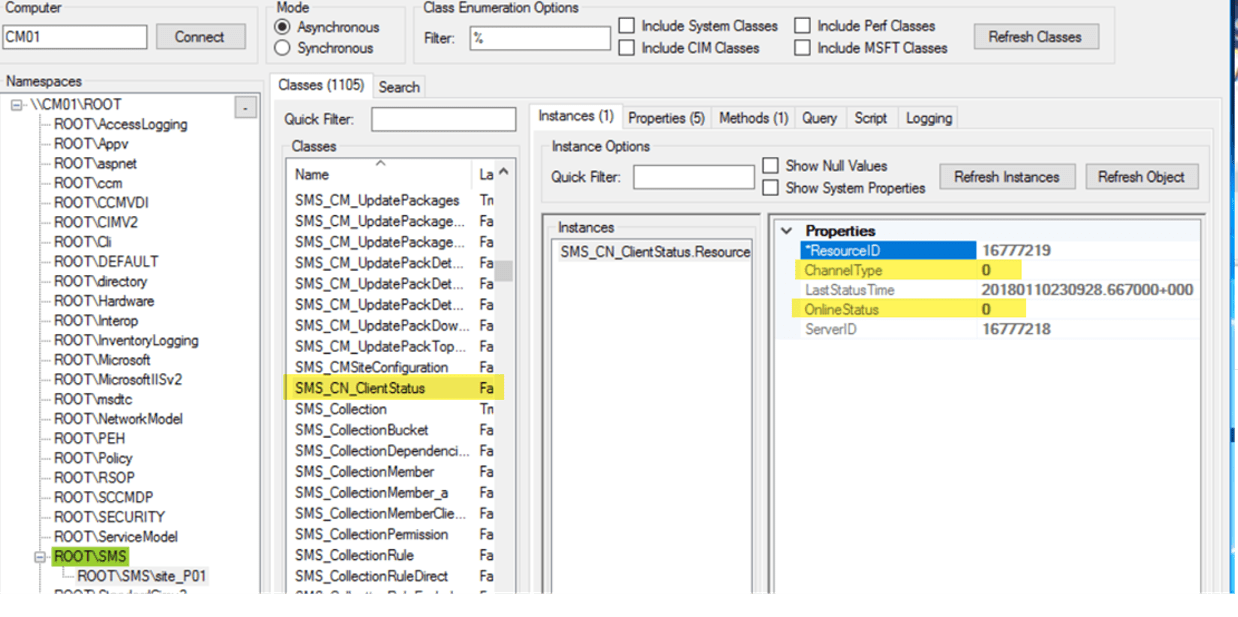
Task: Select SMS_Collection class
Action: (x=341, y=409)
